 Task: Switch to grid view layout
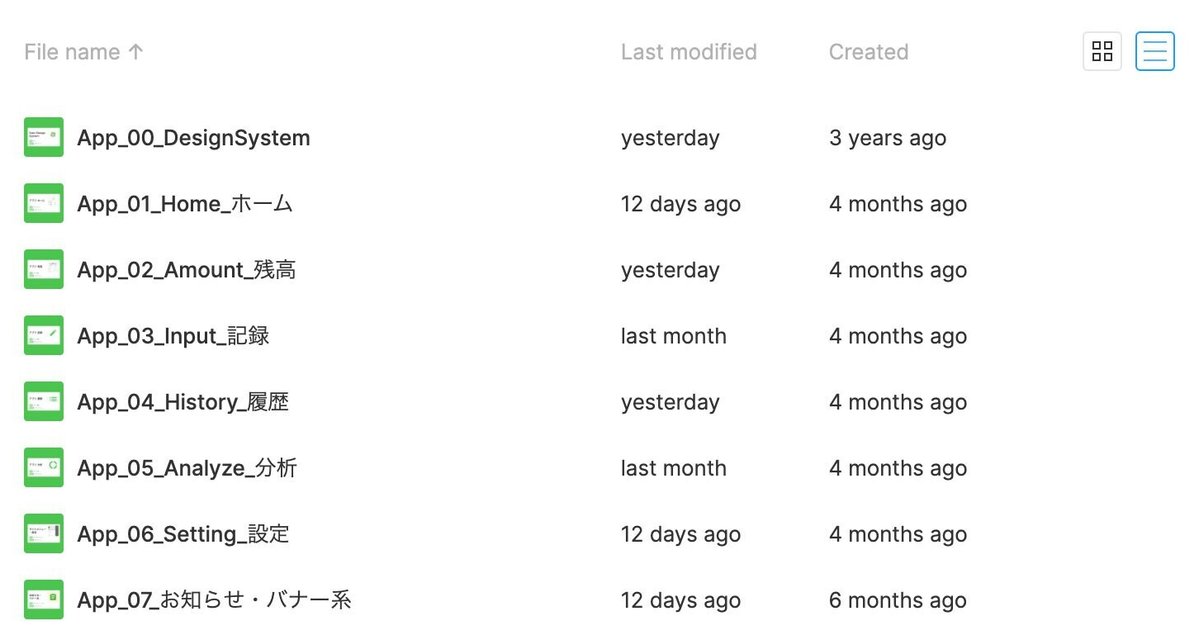pyautogui.click(x=1102, y=51)
